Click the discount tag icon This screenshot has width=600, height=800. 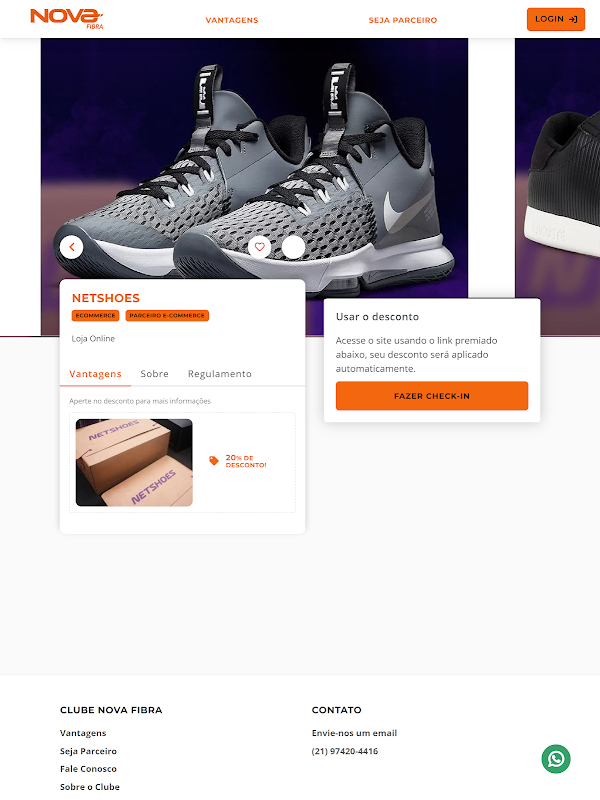214,461
